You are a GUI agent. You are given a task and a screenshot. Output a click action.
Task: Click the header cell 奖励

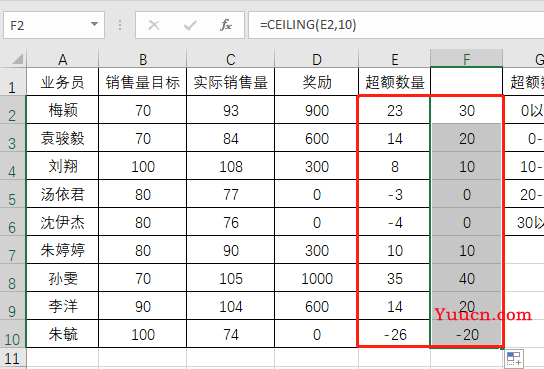click(x=316, y=82)
